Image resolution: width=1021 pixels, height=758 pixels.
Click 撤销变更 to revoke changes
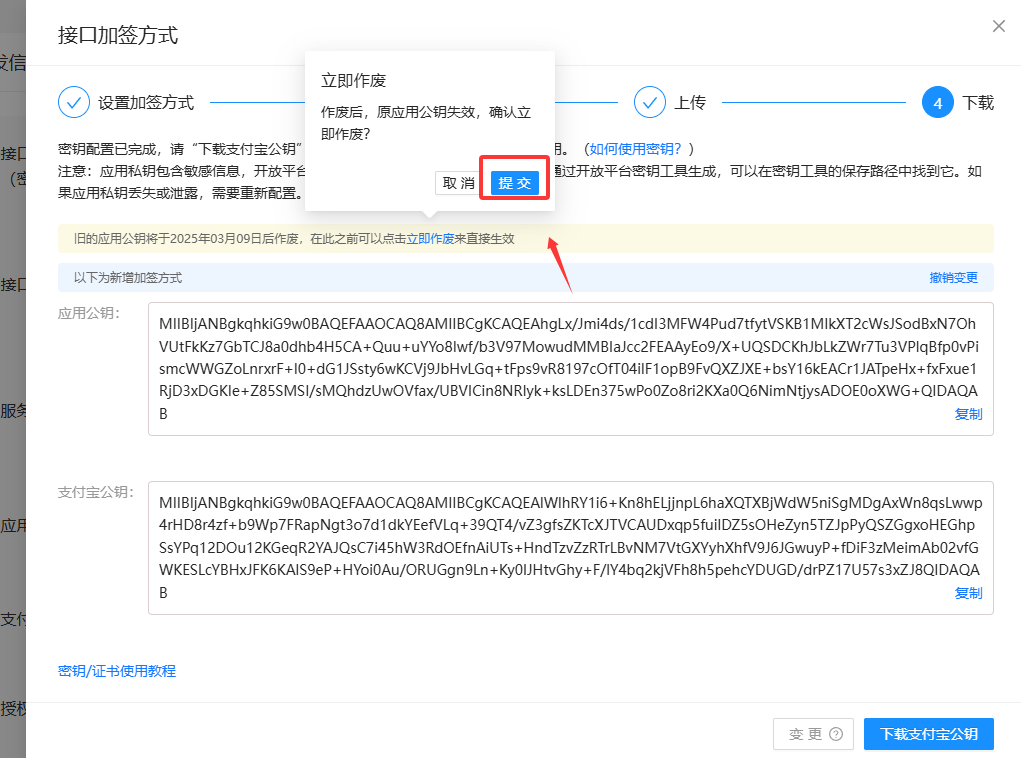coord(954,275)
